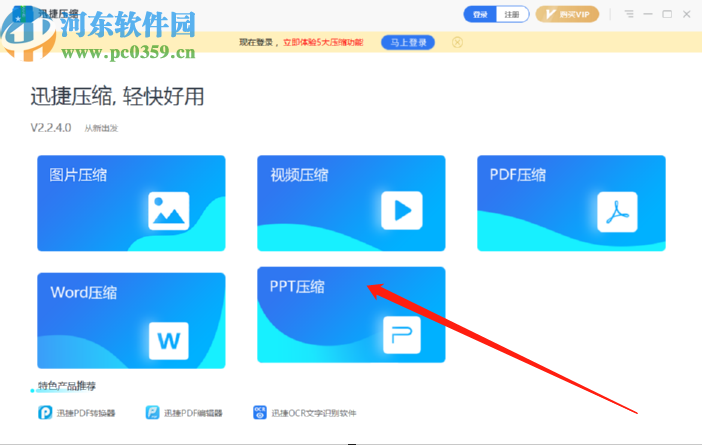This screenshot has height=445, width=702.
Task: Open the 图片压缩 image compression card
Action: point(131,203)
